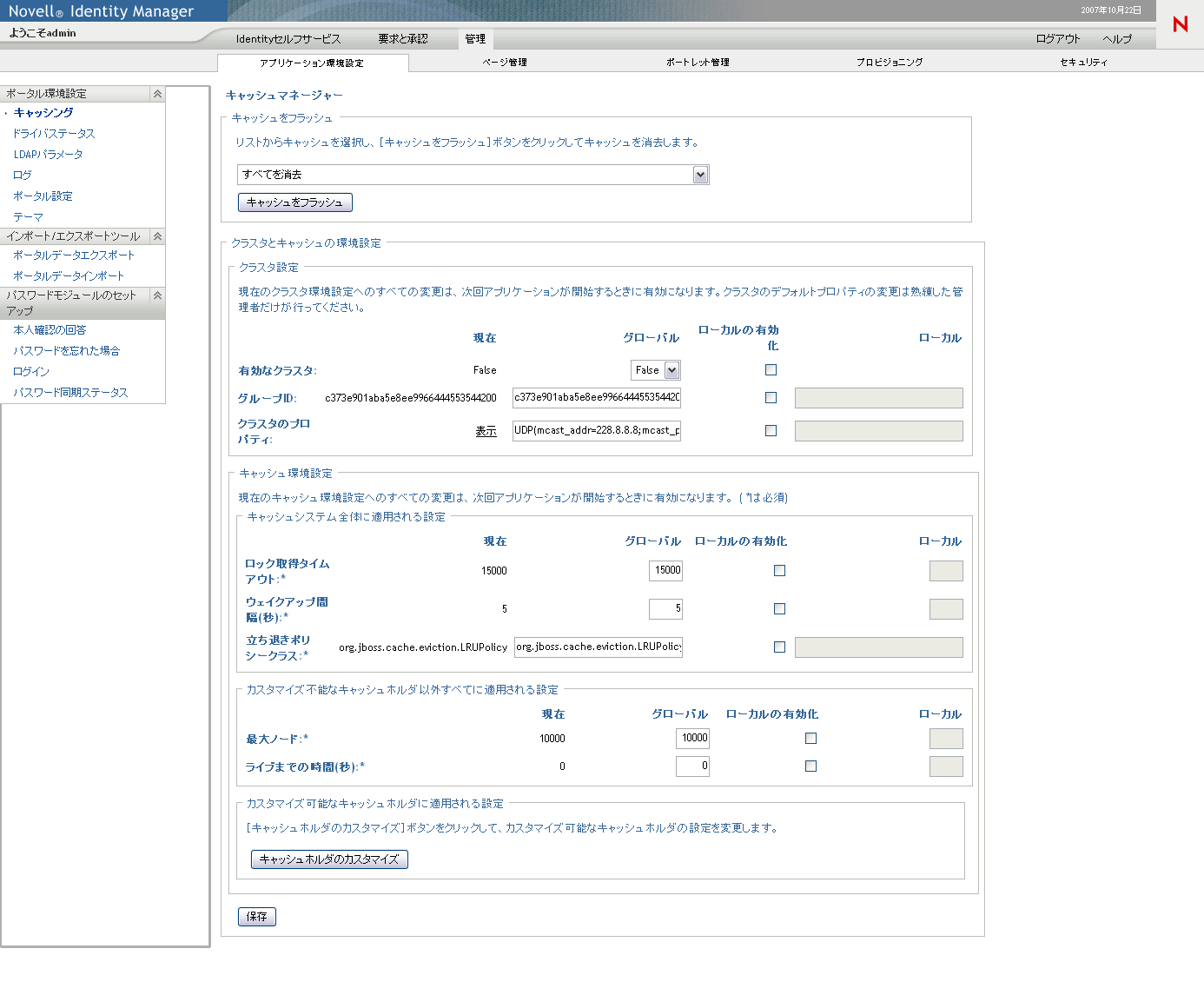Select the 管理 top tab
Image resolution: width=1204 pixels, height=982 pixels.
coord(475,39)
